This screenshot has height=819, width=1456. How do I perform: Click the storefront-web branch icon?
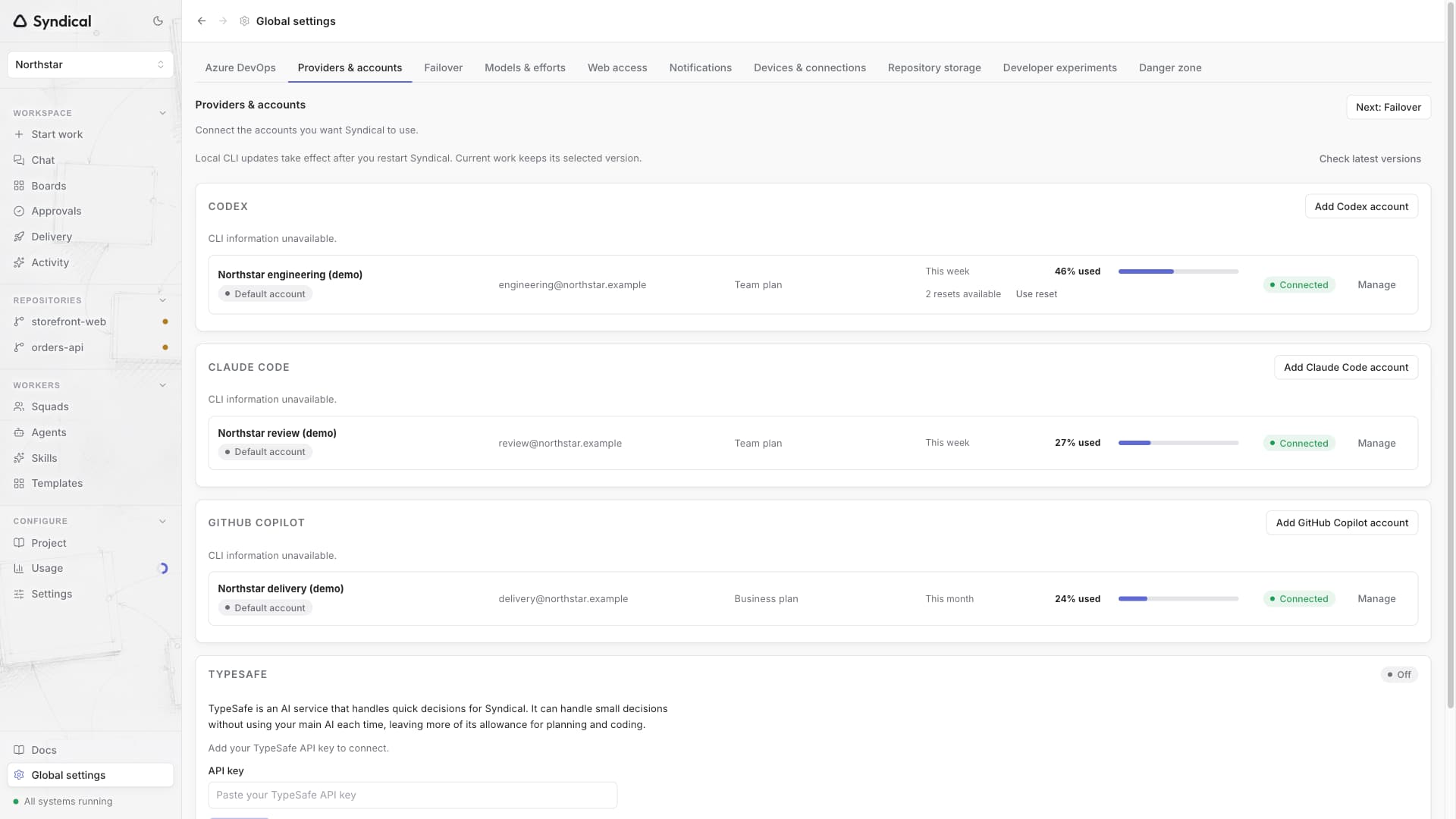(19, 322)
